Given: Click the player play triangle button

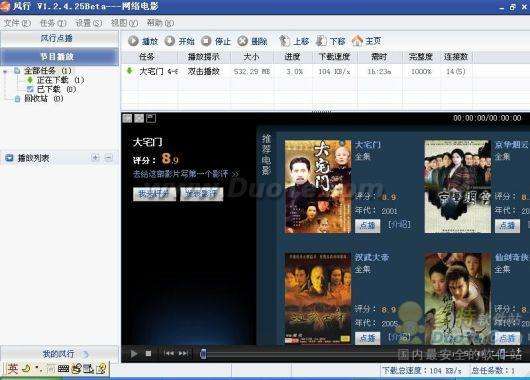Looking at the screenshot, I should 134,354.
